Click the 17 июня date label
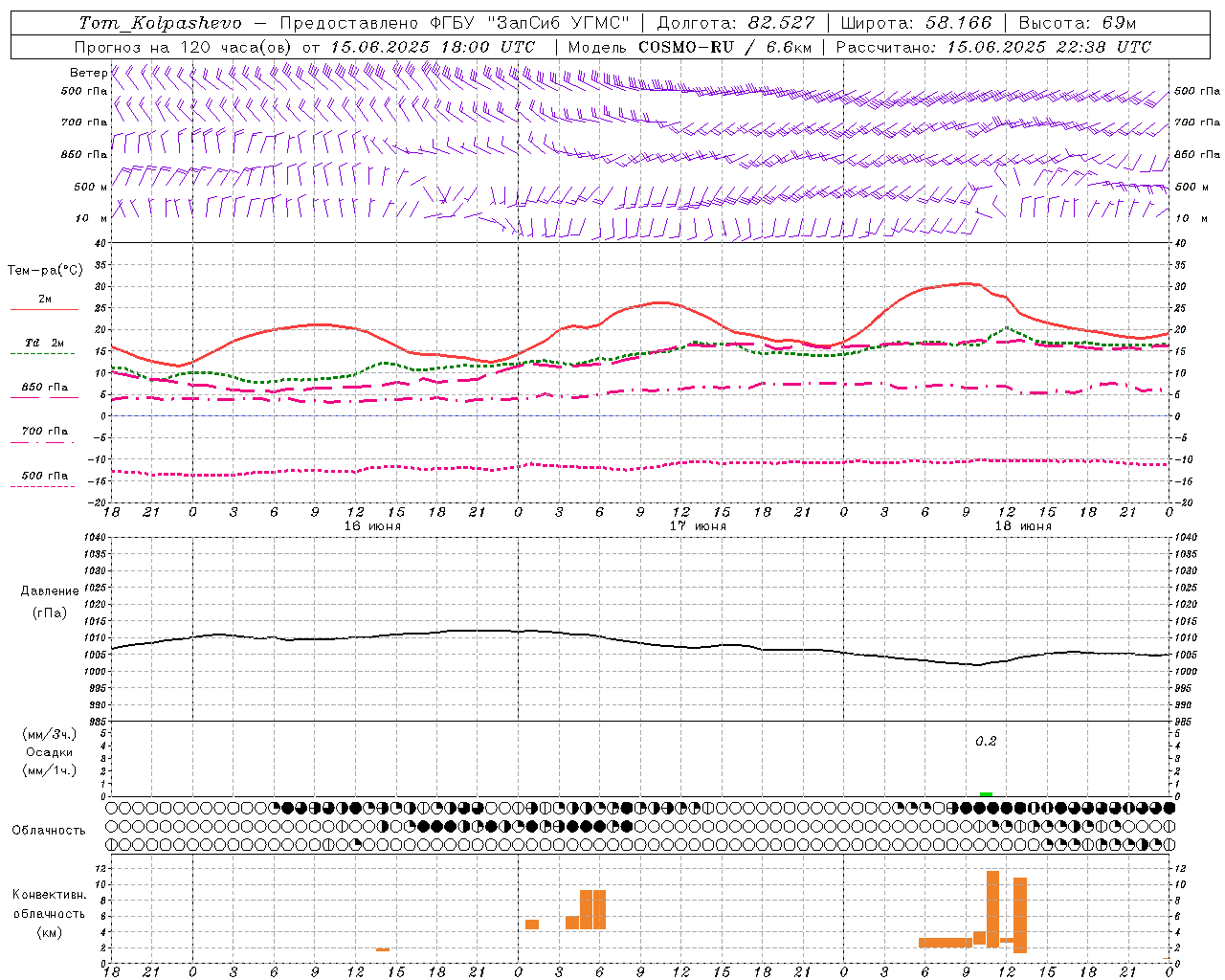Screen dimensions: 1225x980 698,526
